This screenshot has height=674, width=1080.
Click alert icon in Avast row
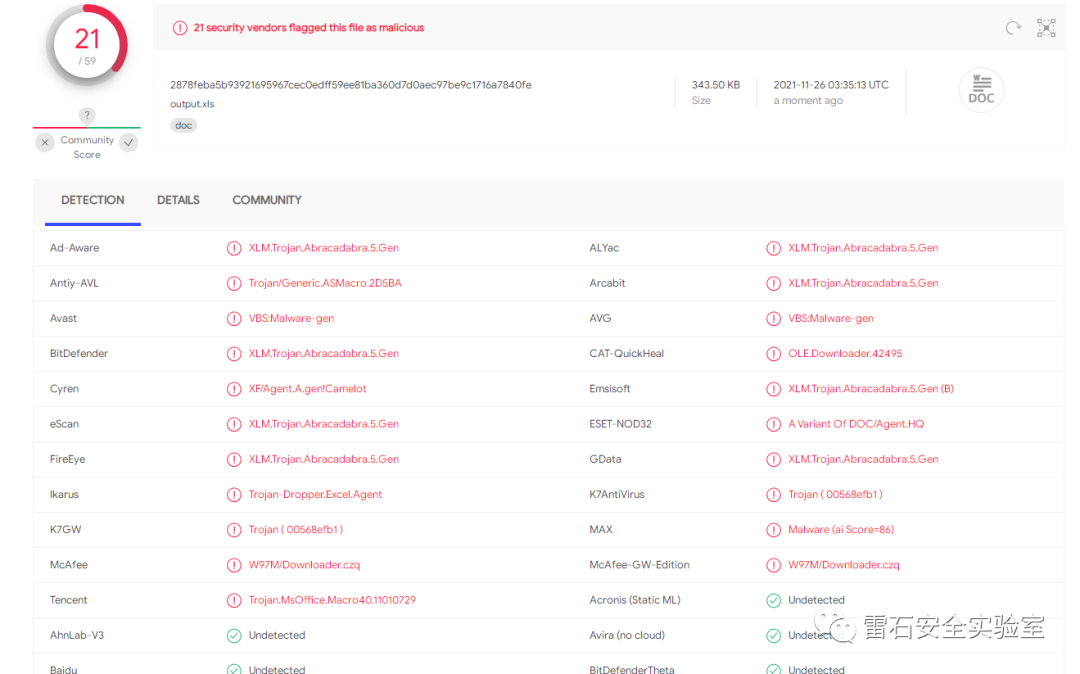pos(234,318)
